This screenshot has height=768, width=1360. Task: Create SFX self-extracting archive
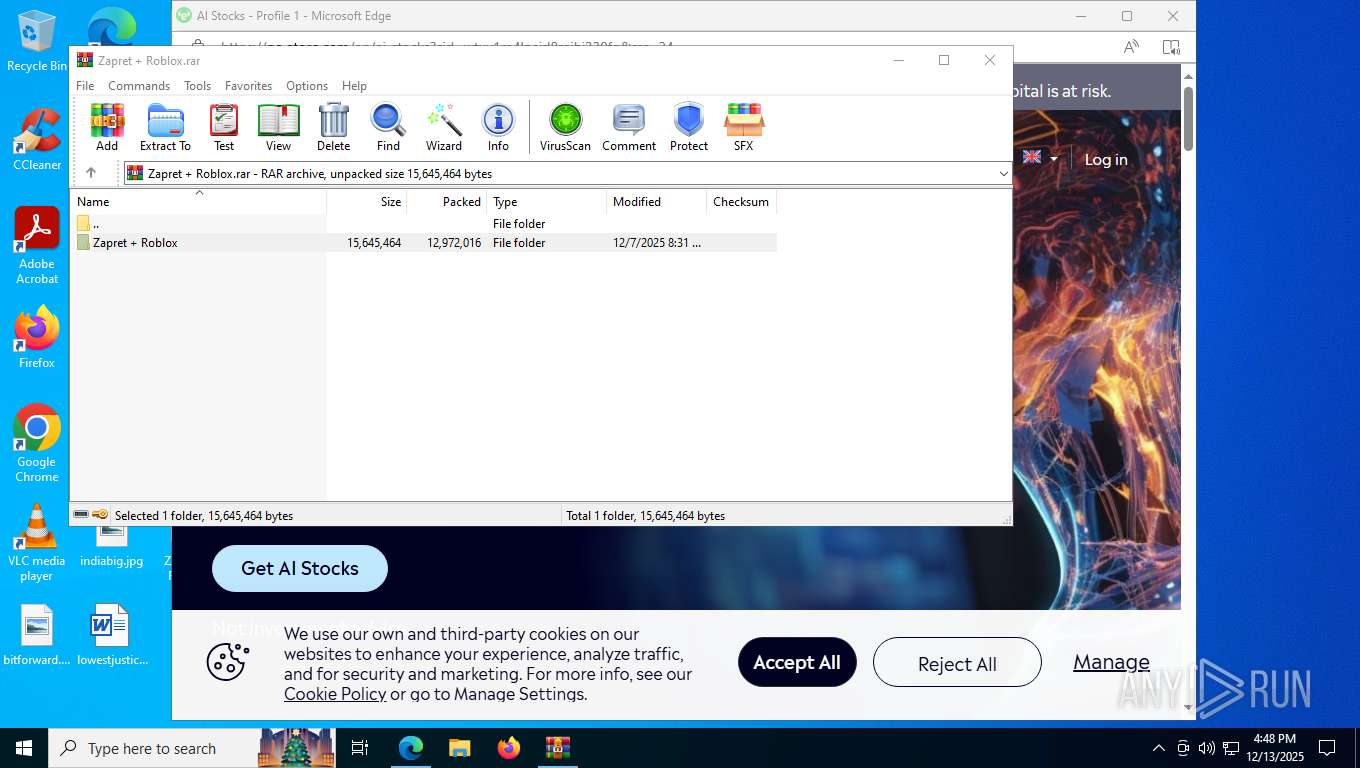[x=743, y=128]
